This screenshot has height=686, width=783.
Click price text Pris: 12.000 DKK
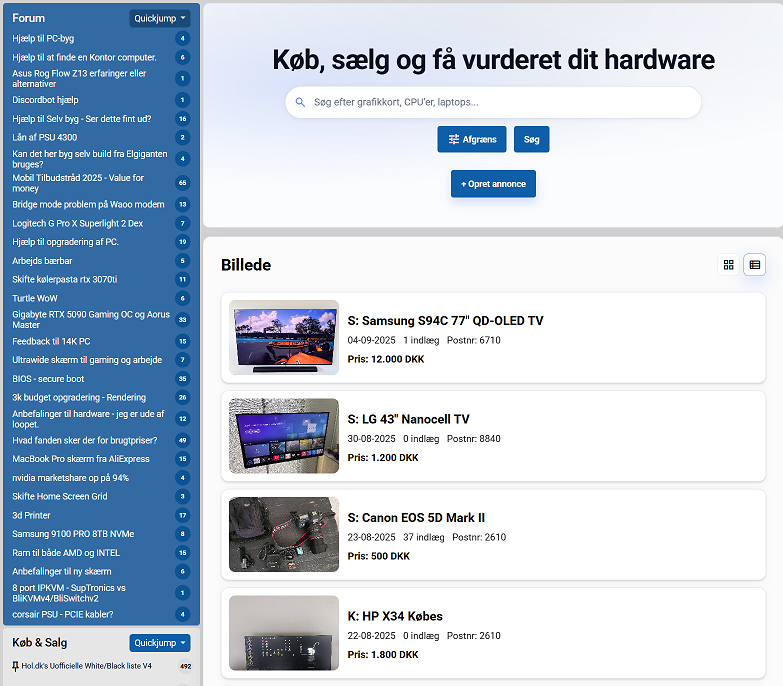[386, 359]
